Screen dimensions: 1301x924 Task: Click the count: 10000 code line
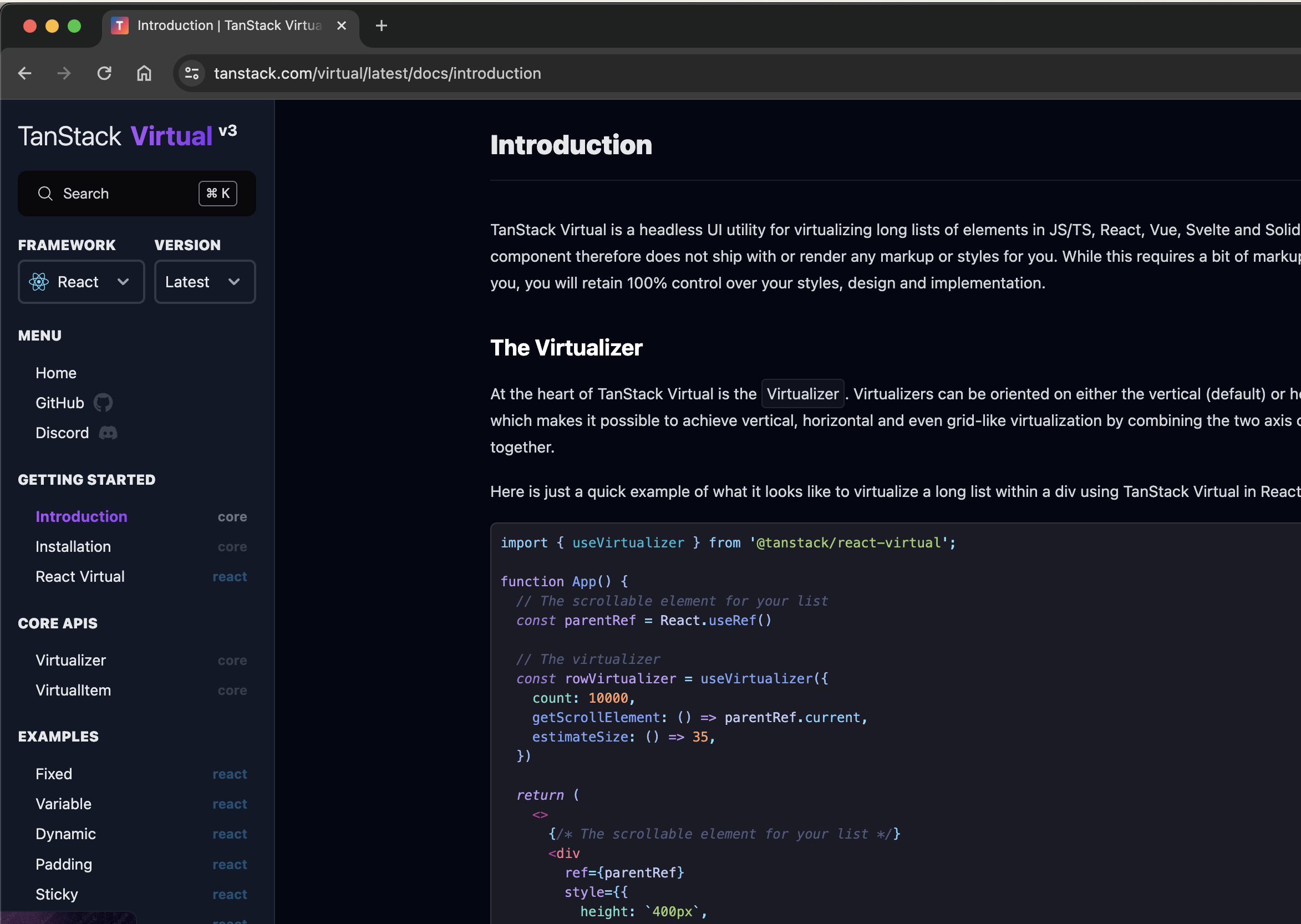pyautogui.click(x=583, y=698)
